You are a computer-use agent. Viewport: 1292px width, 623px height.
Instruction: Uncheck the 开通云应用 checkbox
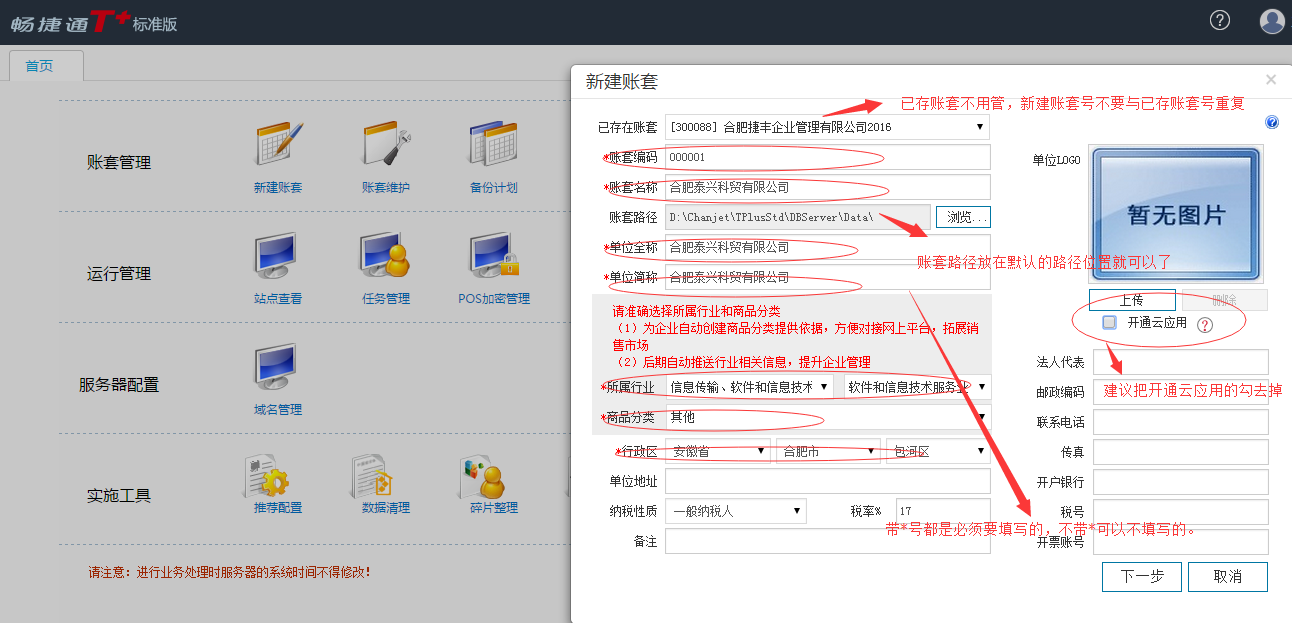(x=1109, y=322)
